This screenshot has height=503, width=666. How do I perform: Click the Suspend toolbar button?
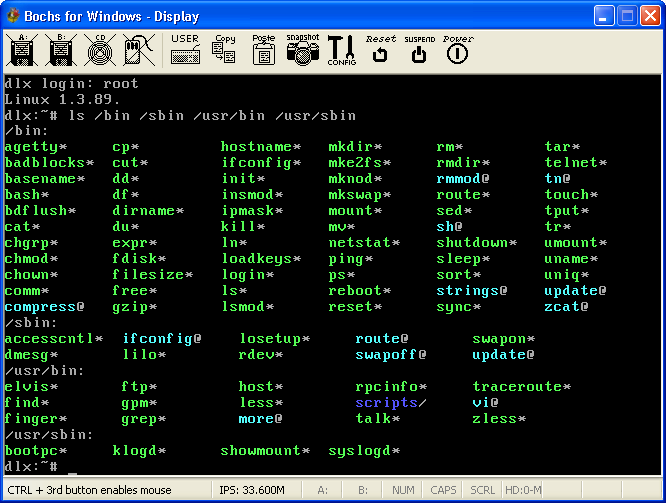point(419,49)
